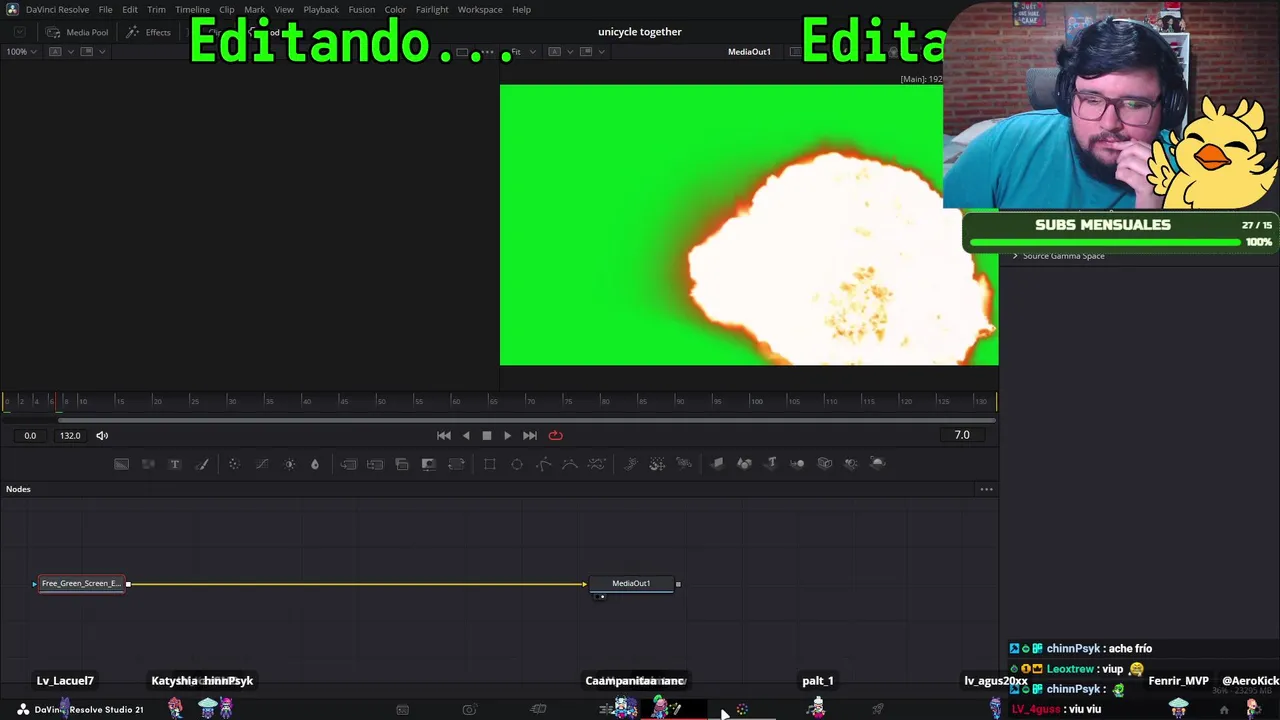Viewport: 1280px width, 720px height.
Task: Open the Playback menu
Action: coord(321,10)
